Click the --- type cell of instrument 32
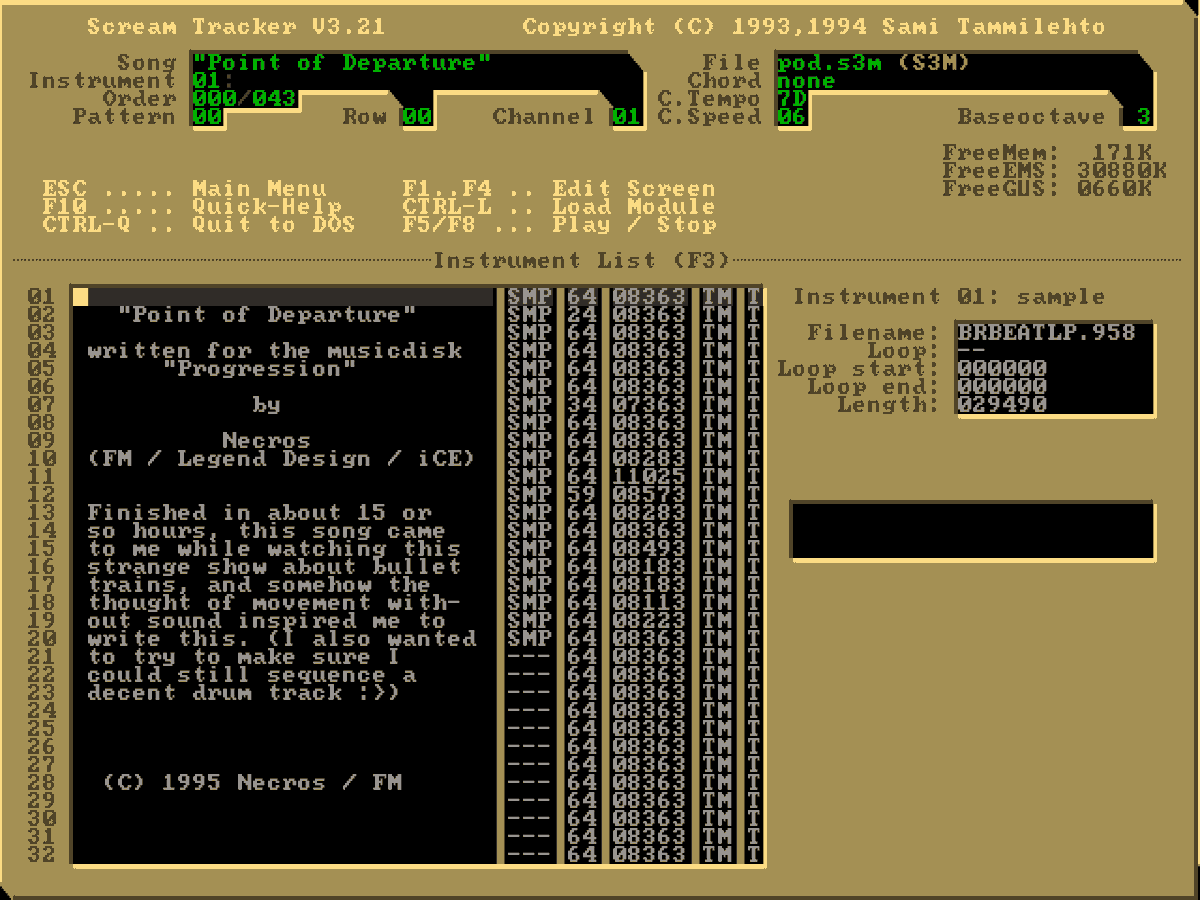Screen dimensions: 1200x900 [529, 855]
